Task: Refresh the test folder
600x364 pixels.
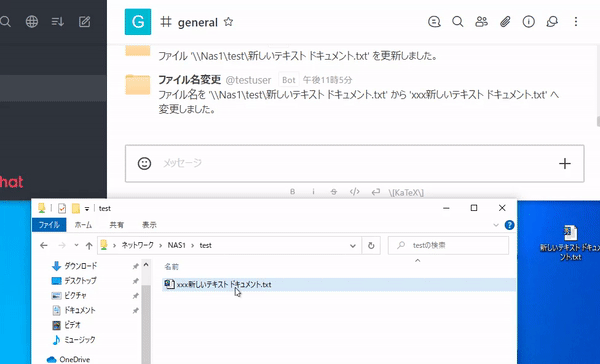Action: (371, 246)
